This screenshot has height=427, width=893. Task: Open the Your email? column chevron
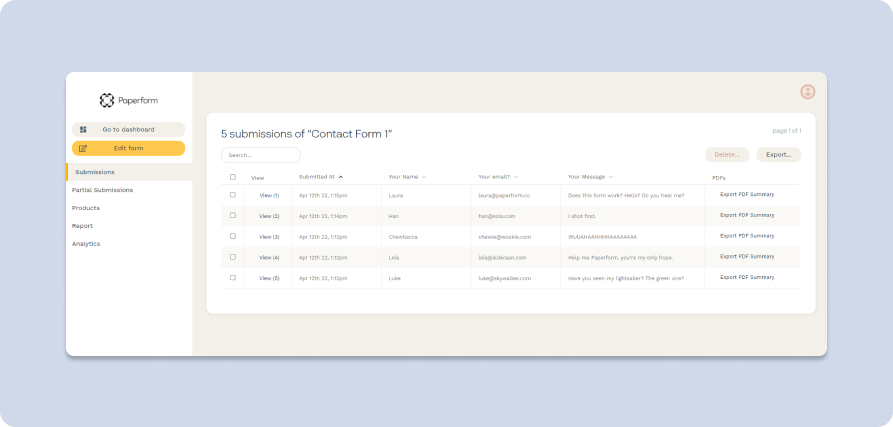click(x=516, y=177)
